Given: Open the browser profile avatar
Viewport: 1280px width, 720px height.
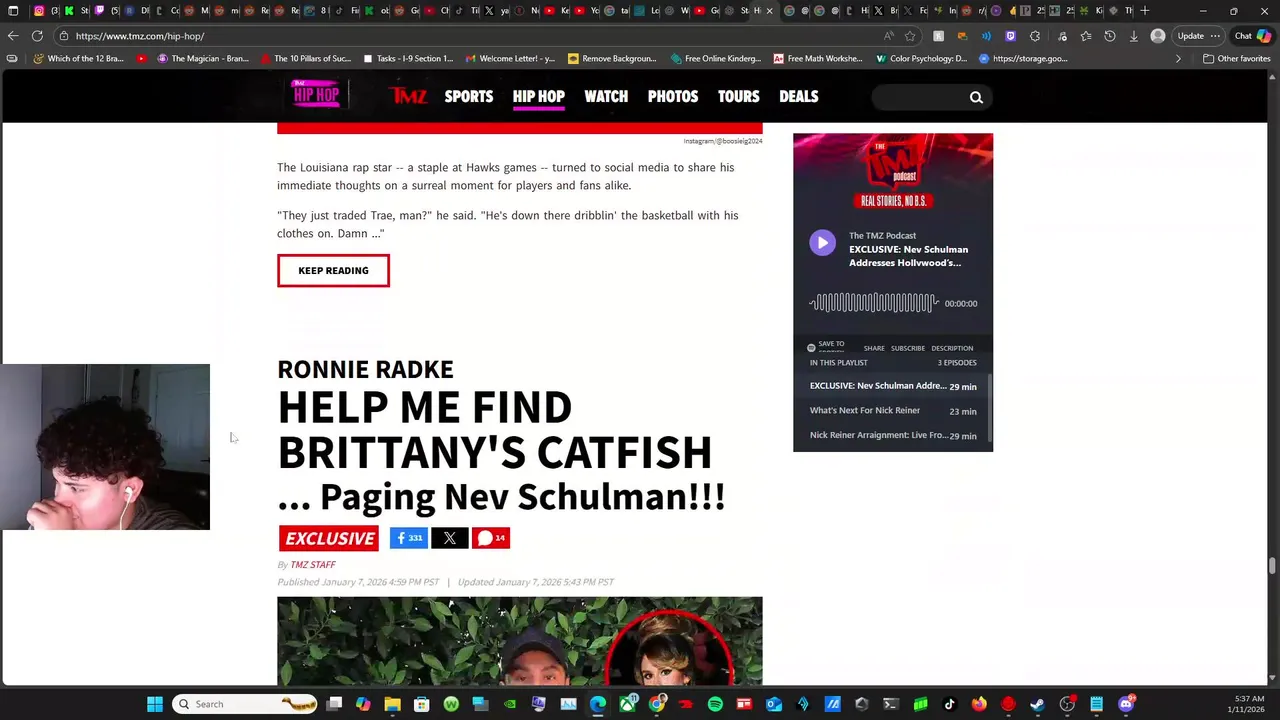Looking at the screenshot, I should [1158, 36].
